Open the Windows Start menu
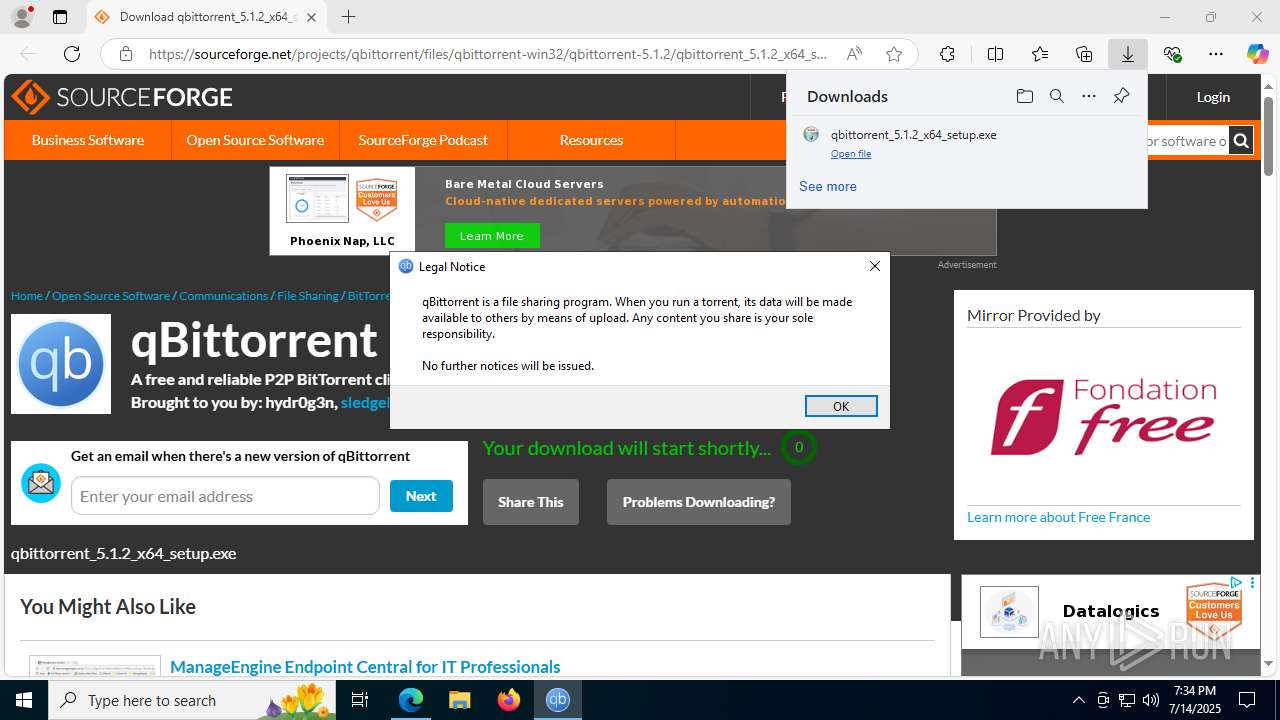The image size is (1280, 720). [24, 700]
